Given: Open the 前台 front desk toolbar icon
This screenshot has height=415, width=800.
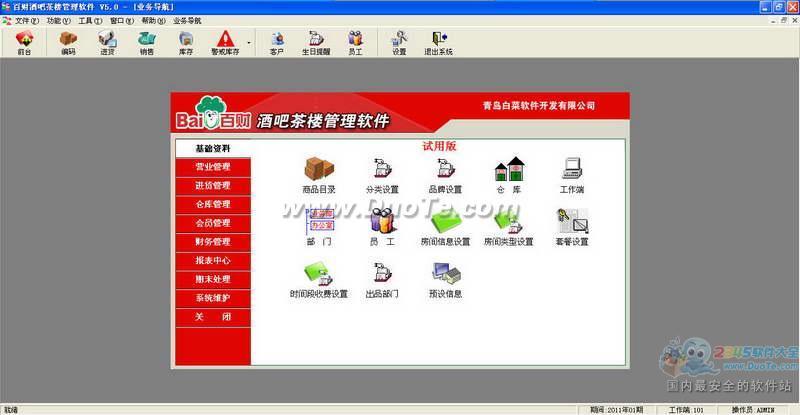Looking at the screenshot, I should 24,43.
